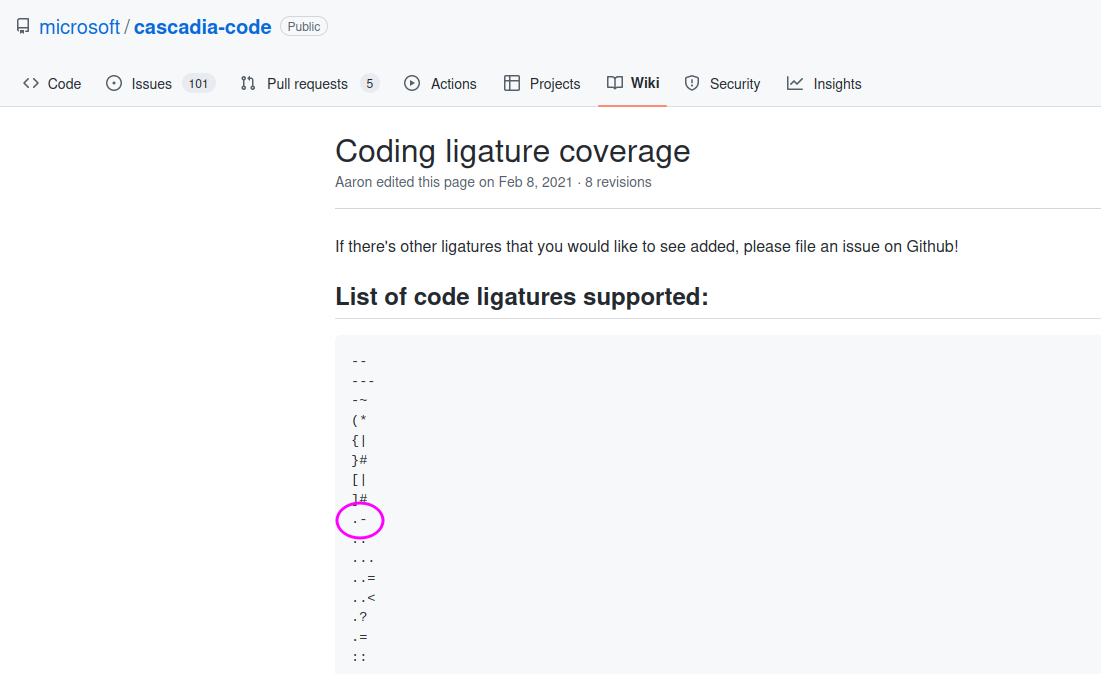Screen dimensions: 1101x674
Task: Click the Issues circle-dot icon
Action: pyautogui.click(x=113, y=83)
